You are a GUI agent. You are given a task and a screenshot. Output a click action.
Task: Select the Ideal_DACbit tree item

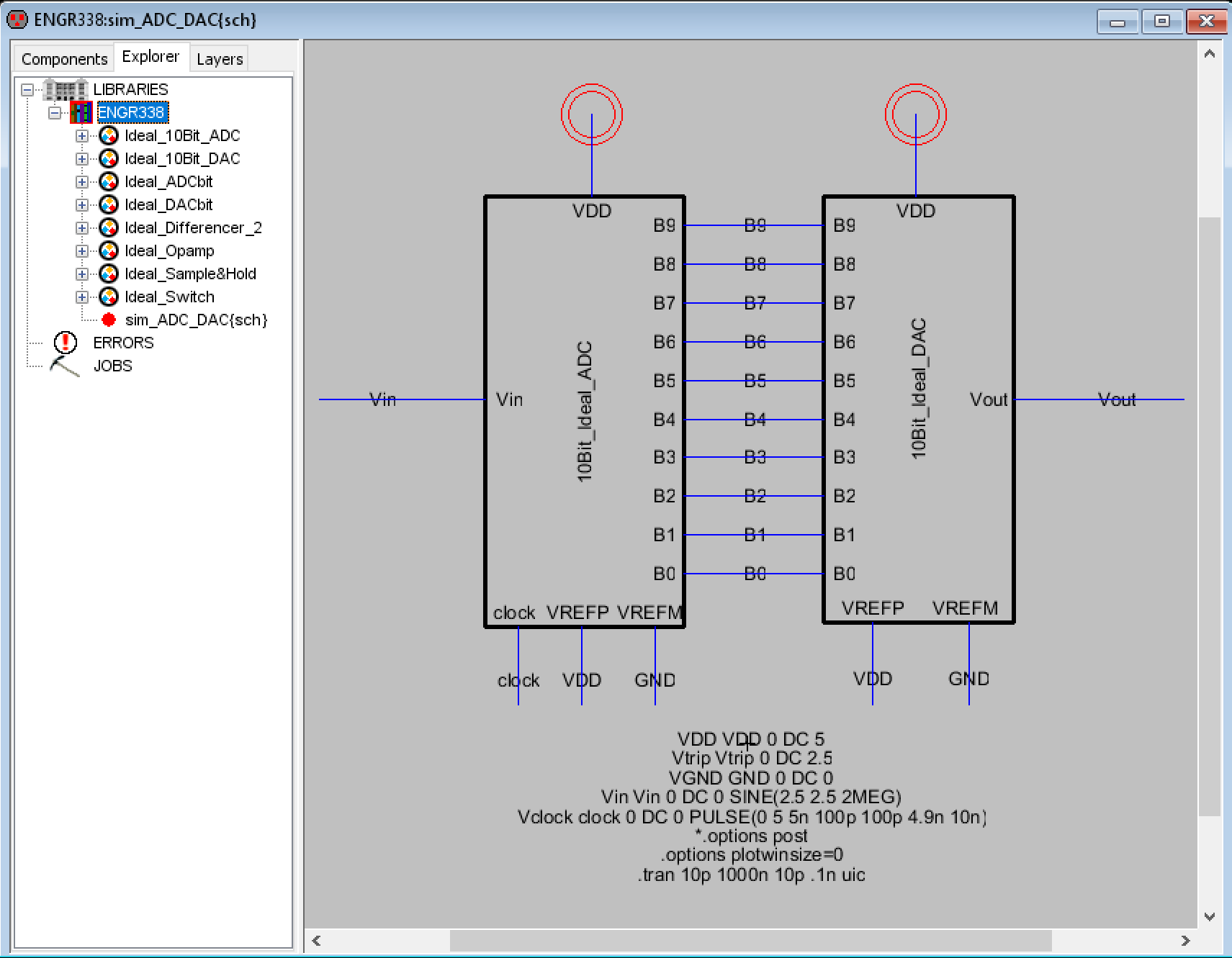pyautogui.click(x=168, y=204)
